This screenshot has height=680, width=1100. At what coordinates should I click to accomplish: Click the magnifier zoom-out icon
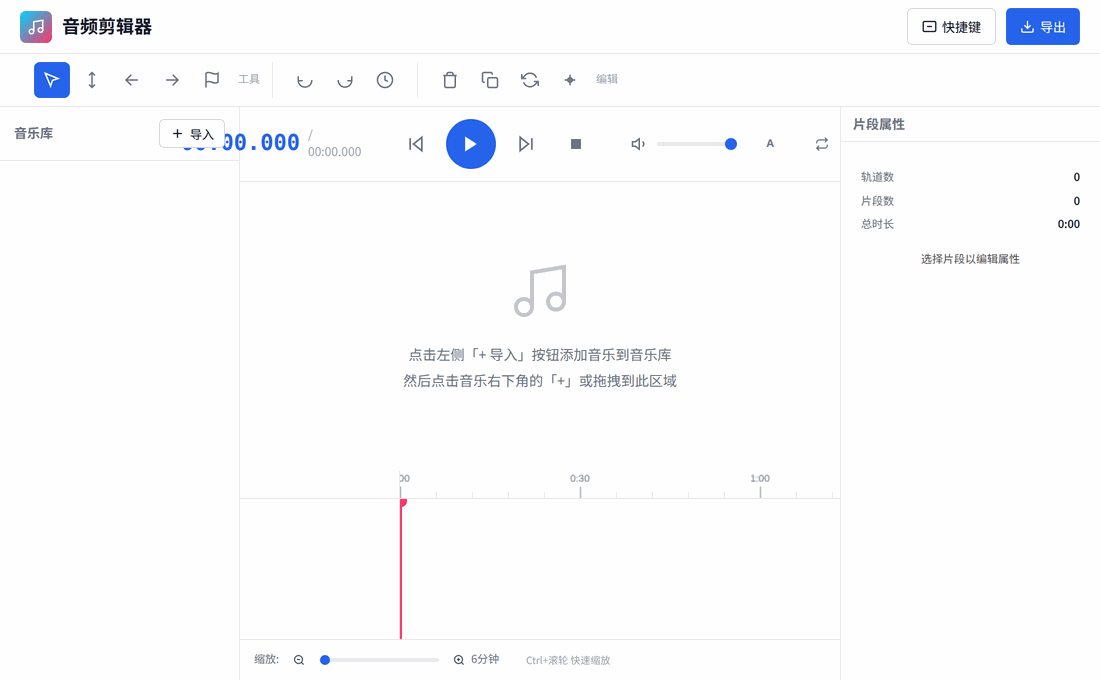(x=299, y=660)
